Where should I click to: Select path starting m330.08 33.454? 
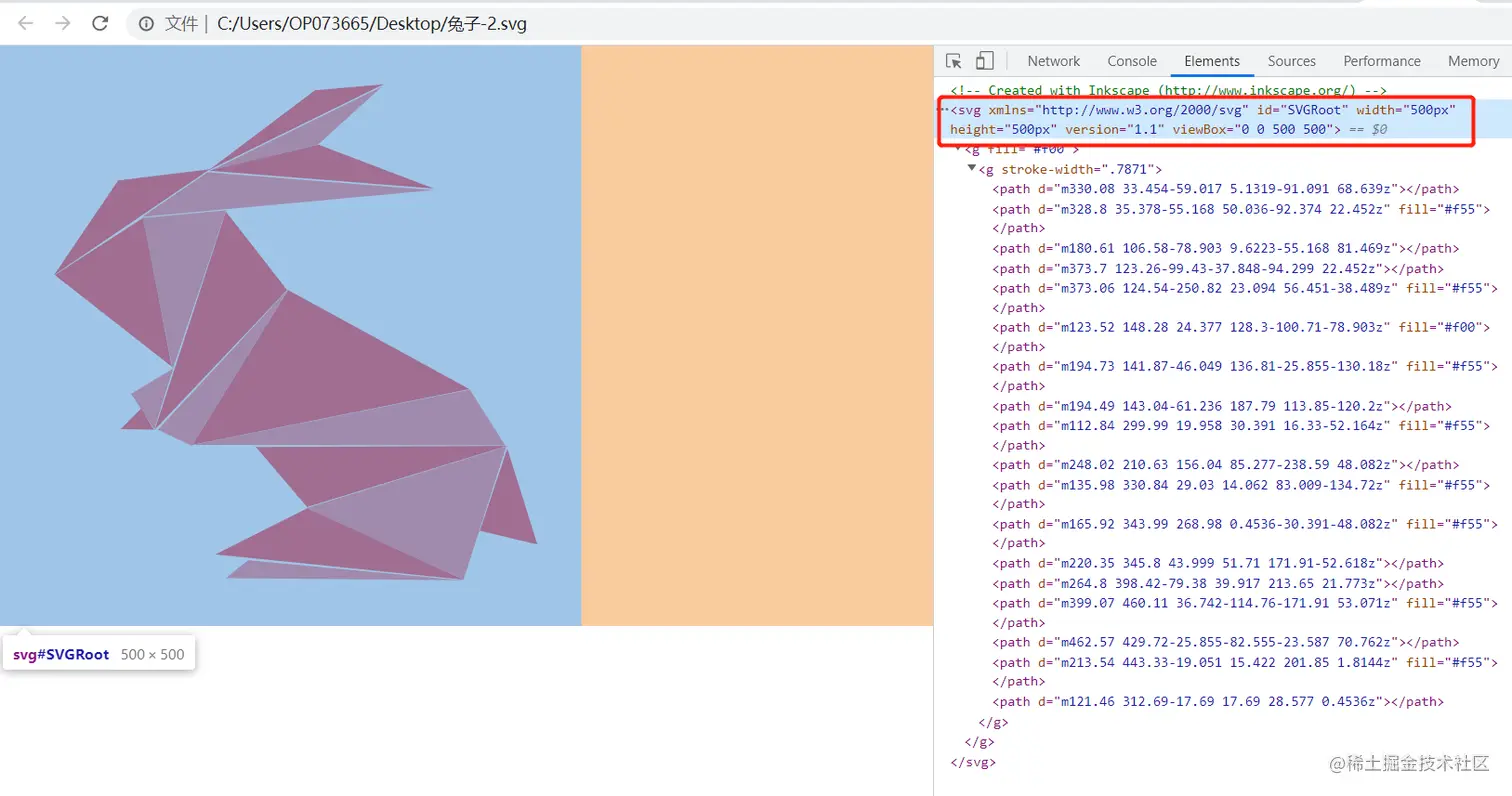[1226, 189]
